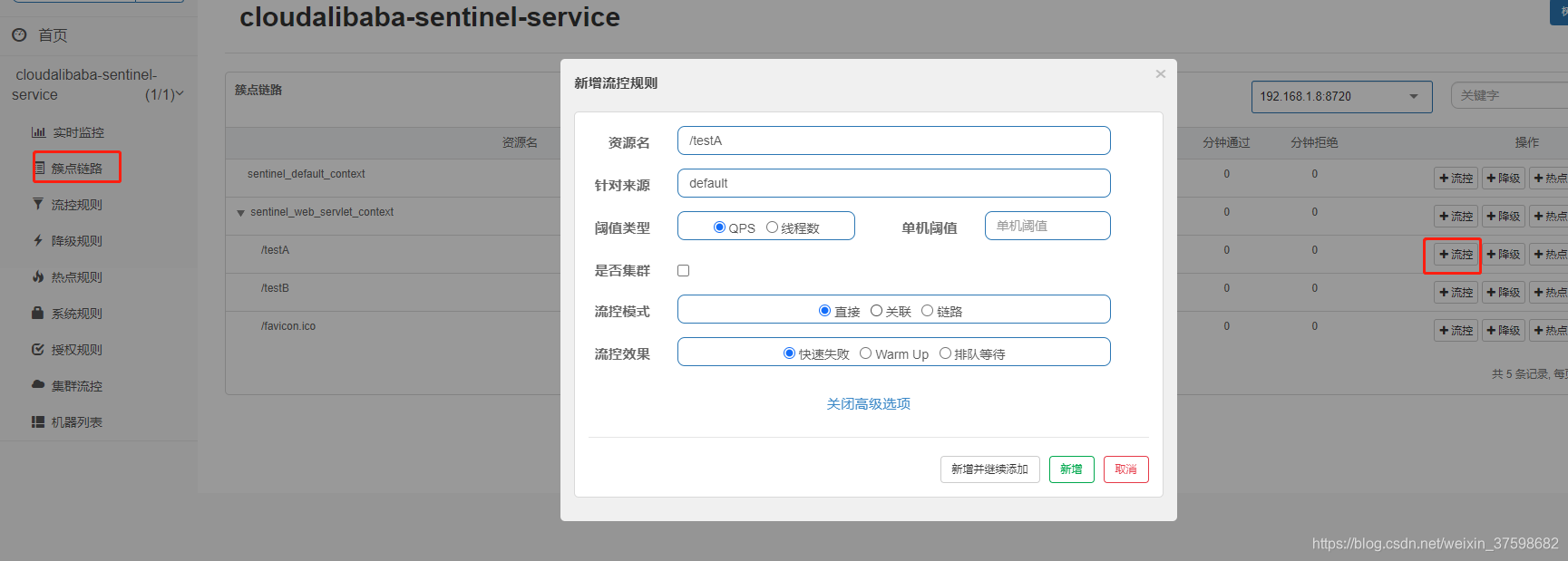Click the /favicon.ico resource row text
The width and height of the screenshot is (1568, 561).
288,326
